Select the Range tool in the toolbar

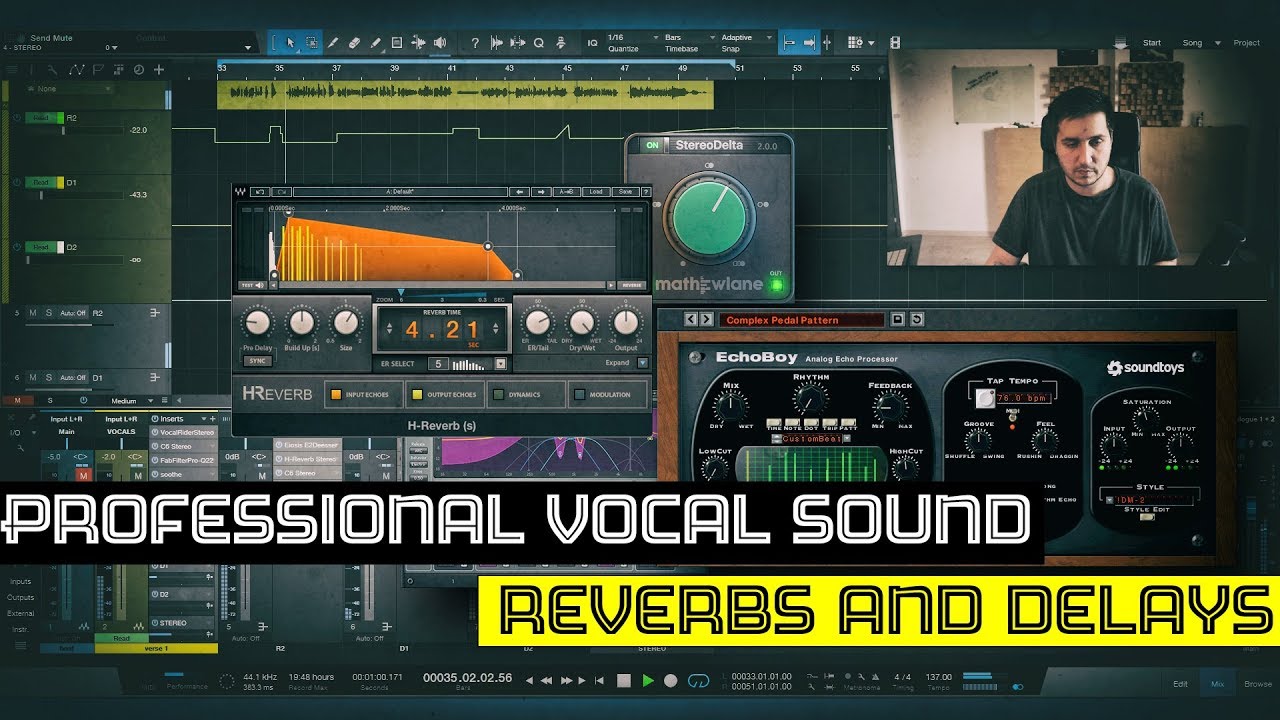311,43
